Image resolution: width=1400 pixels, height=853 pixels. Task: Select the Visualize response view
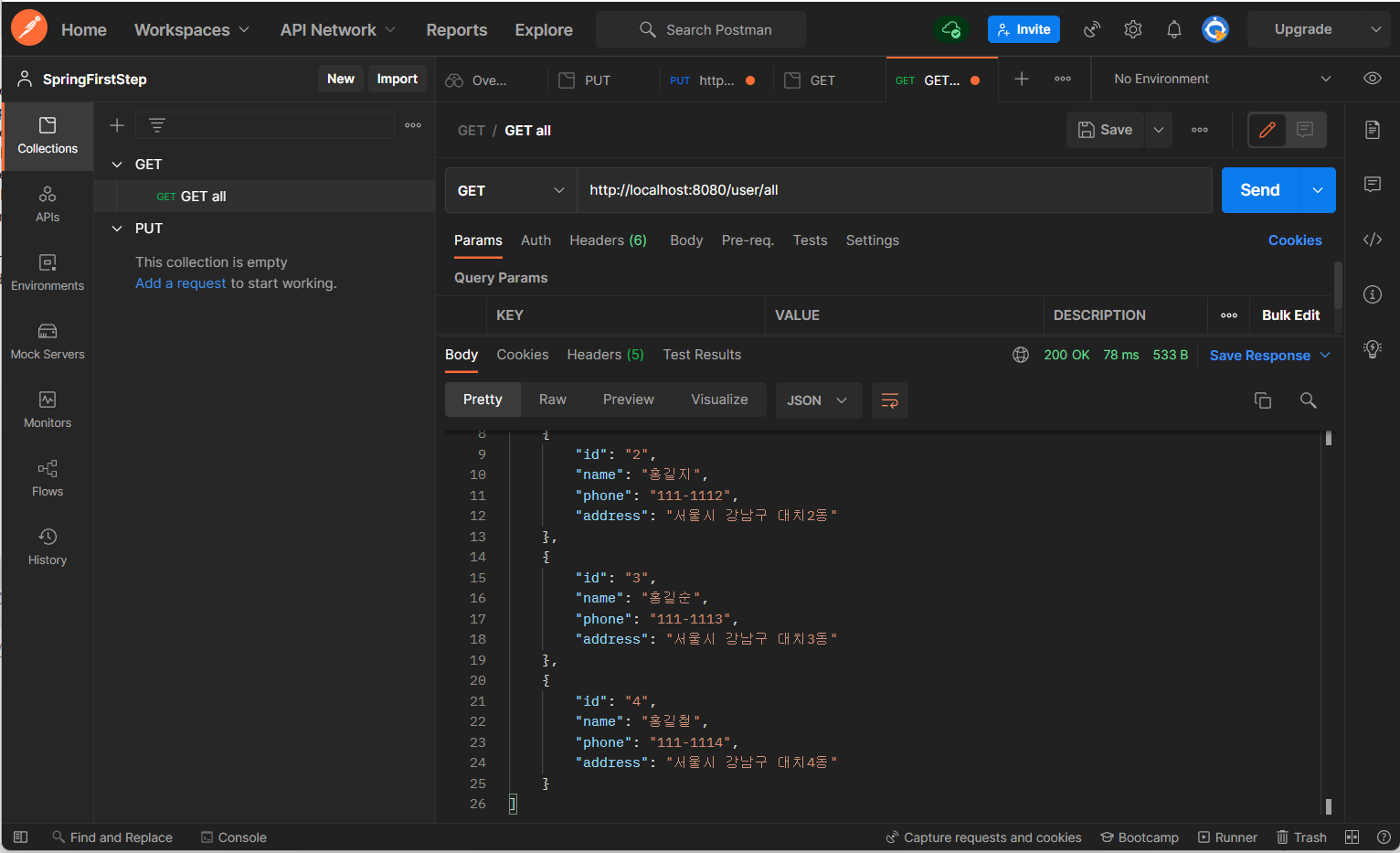point(719,400)
